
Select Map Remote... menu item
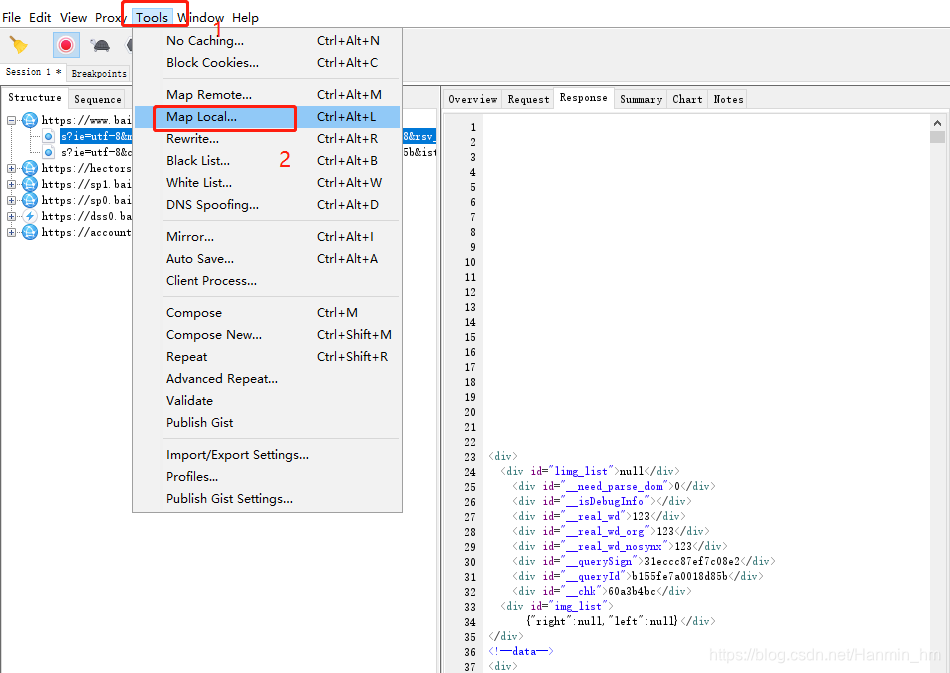point(267,94)
